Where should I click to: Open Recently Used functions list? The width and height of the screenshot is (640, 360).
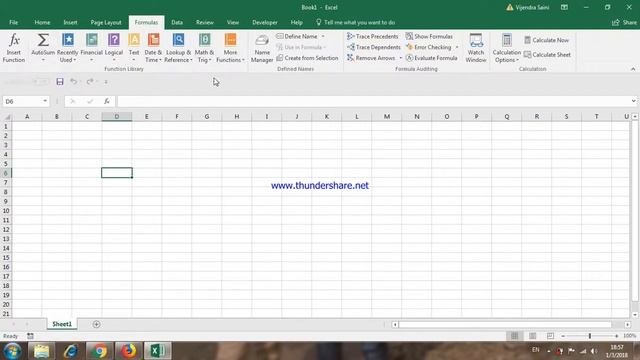[67, 48]
